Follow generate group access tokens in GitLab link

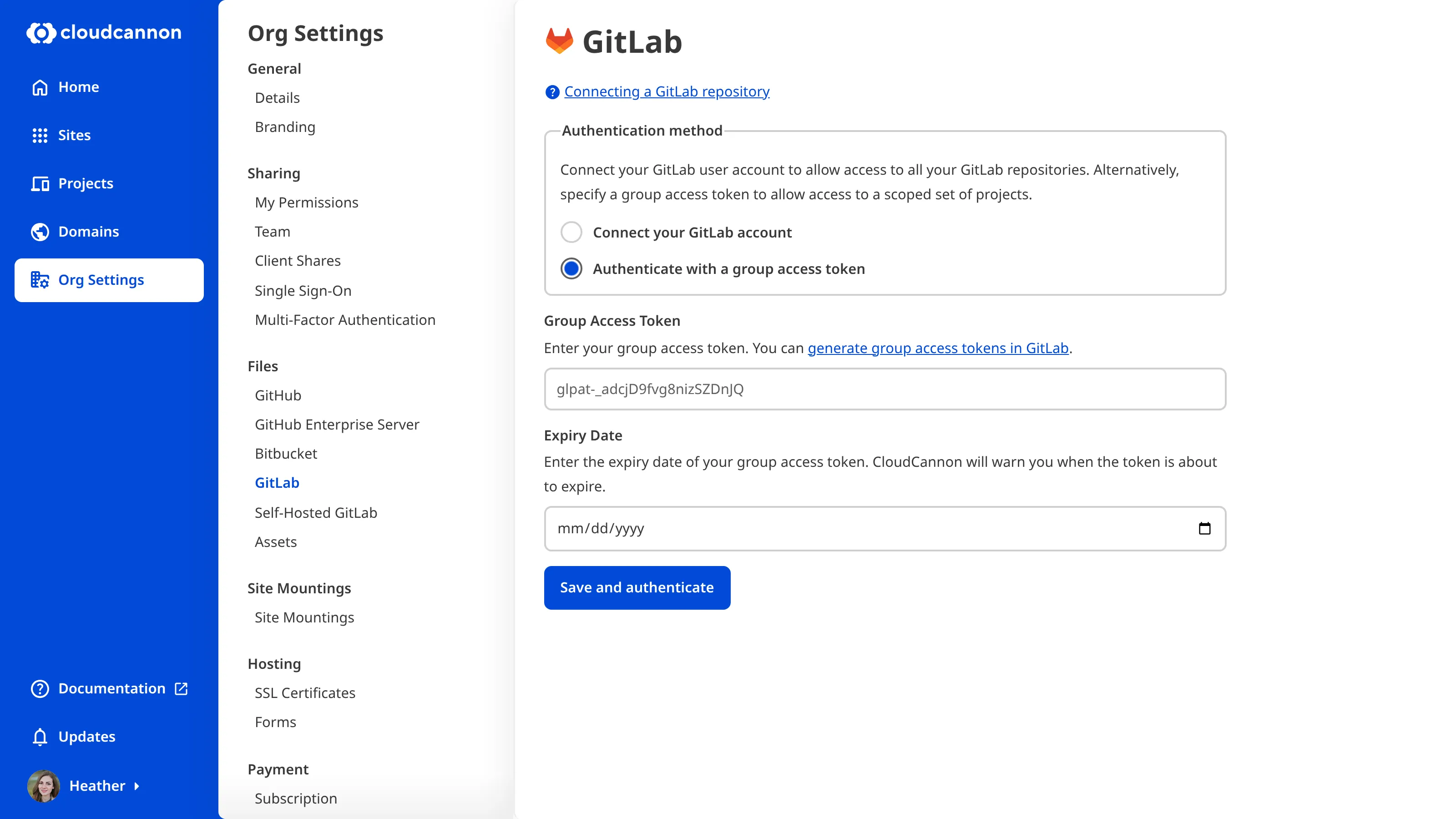click(x=938, y=348)
